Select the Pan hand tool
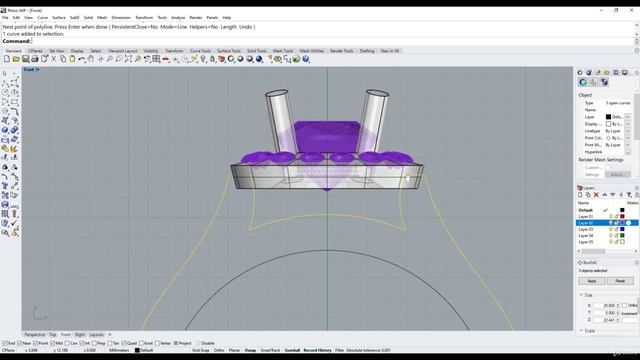 point(91,59)
